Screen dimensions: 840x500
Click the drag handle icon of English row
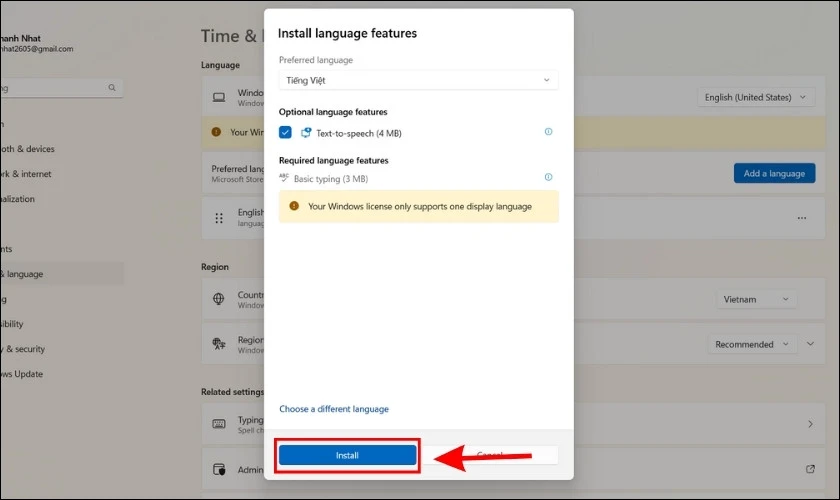pyautogui.click(x=219, y=218)
